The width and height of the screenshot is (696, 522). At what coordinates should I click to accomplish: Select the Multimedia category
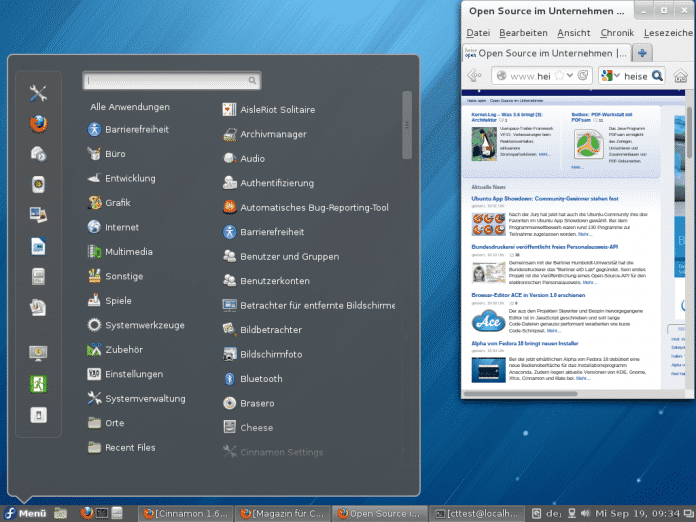[128, 252]
